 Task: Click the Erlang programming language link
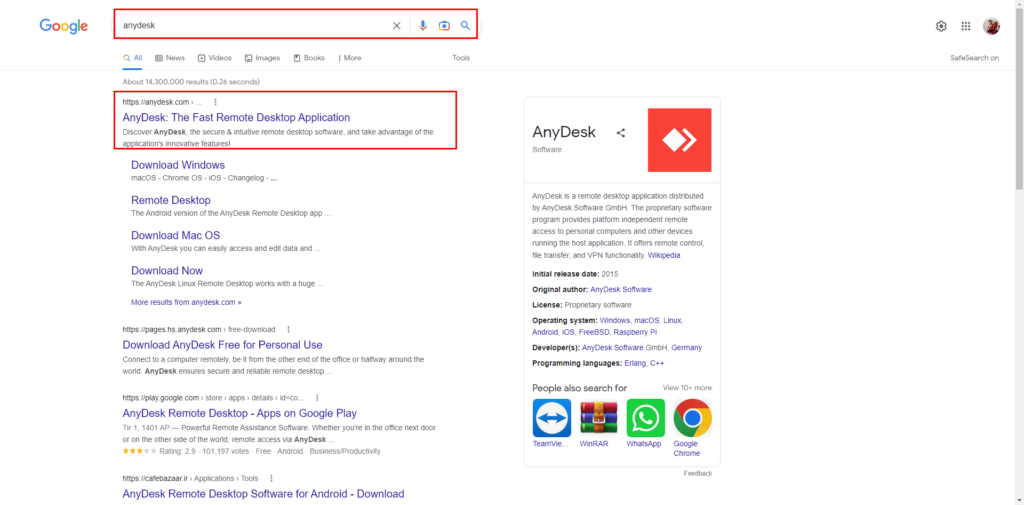(x=635, y=363)
